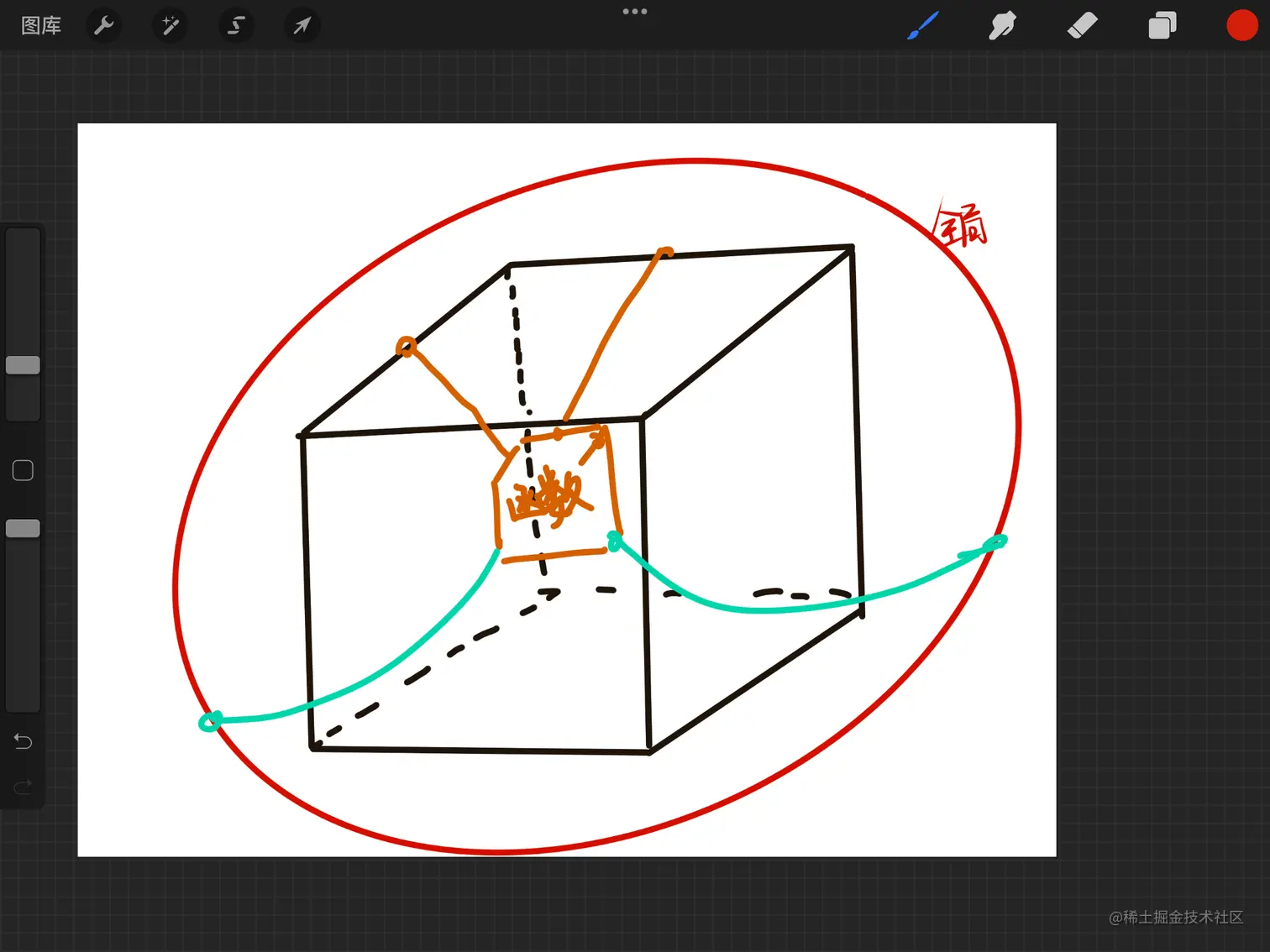Undo the last stroke
Screen dimensions: 1270x952
point(23,741)
